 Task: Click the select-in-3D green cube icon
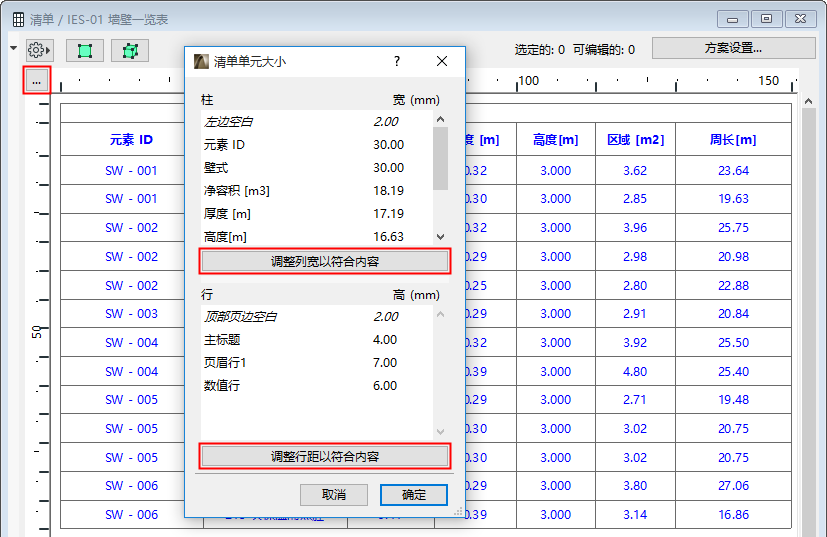point(130,51)
